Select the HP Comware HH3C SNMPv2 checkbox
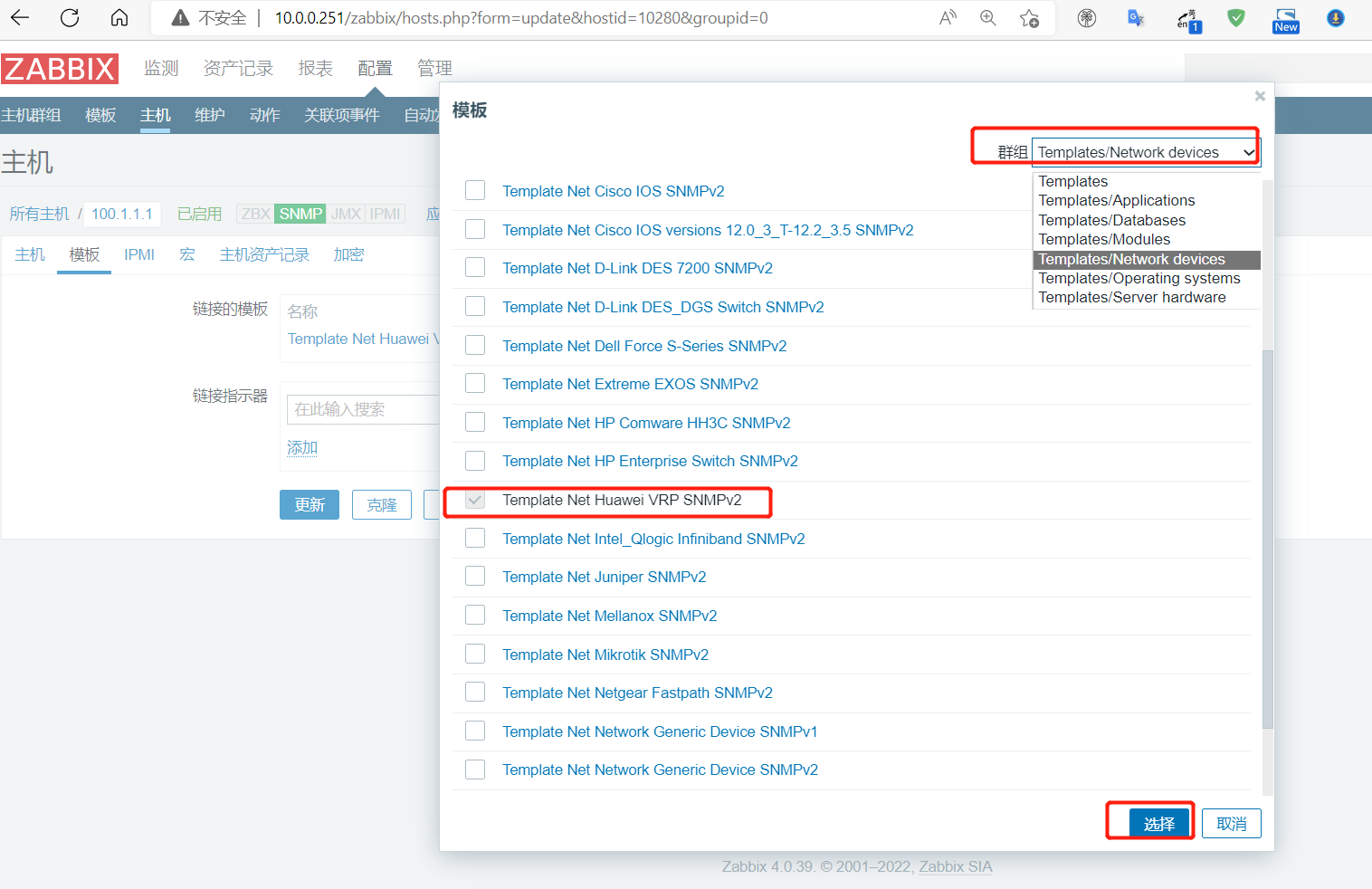 click(x=475, y=422)
